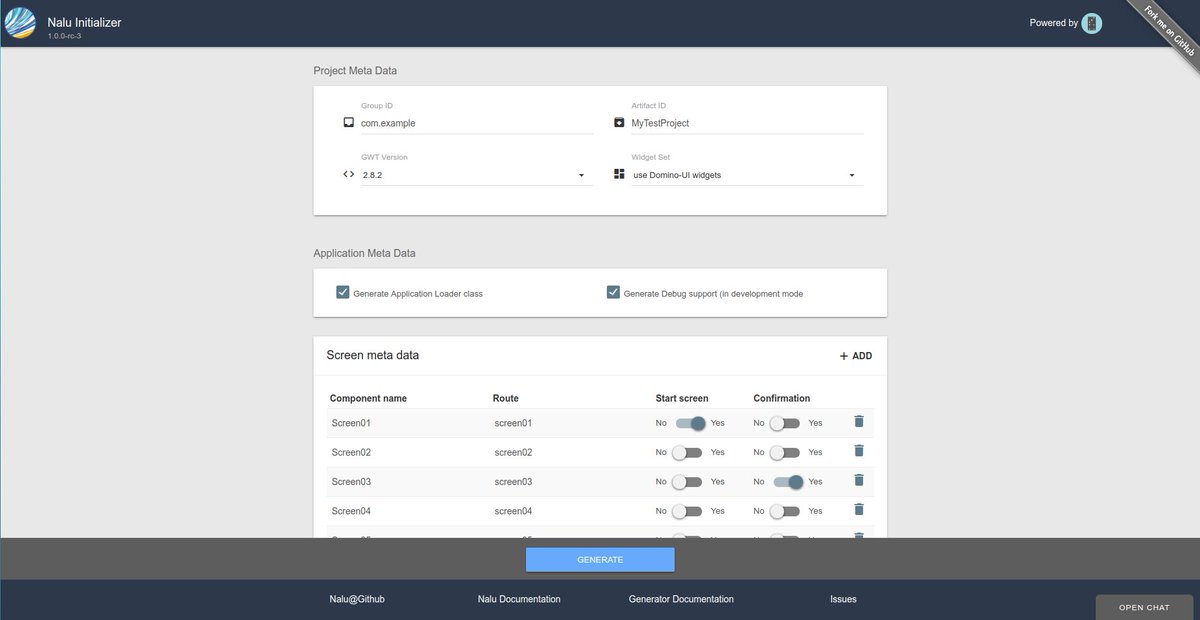Click the Nalu Initializer title
1200x620 pixels.
point(84,22)
